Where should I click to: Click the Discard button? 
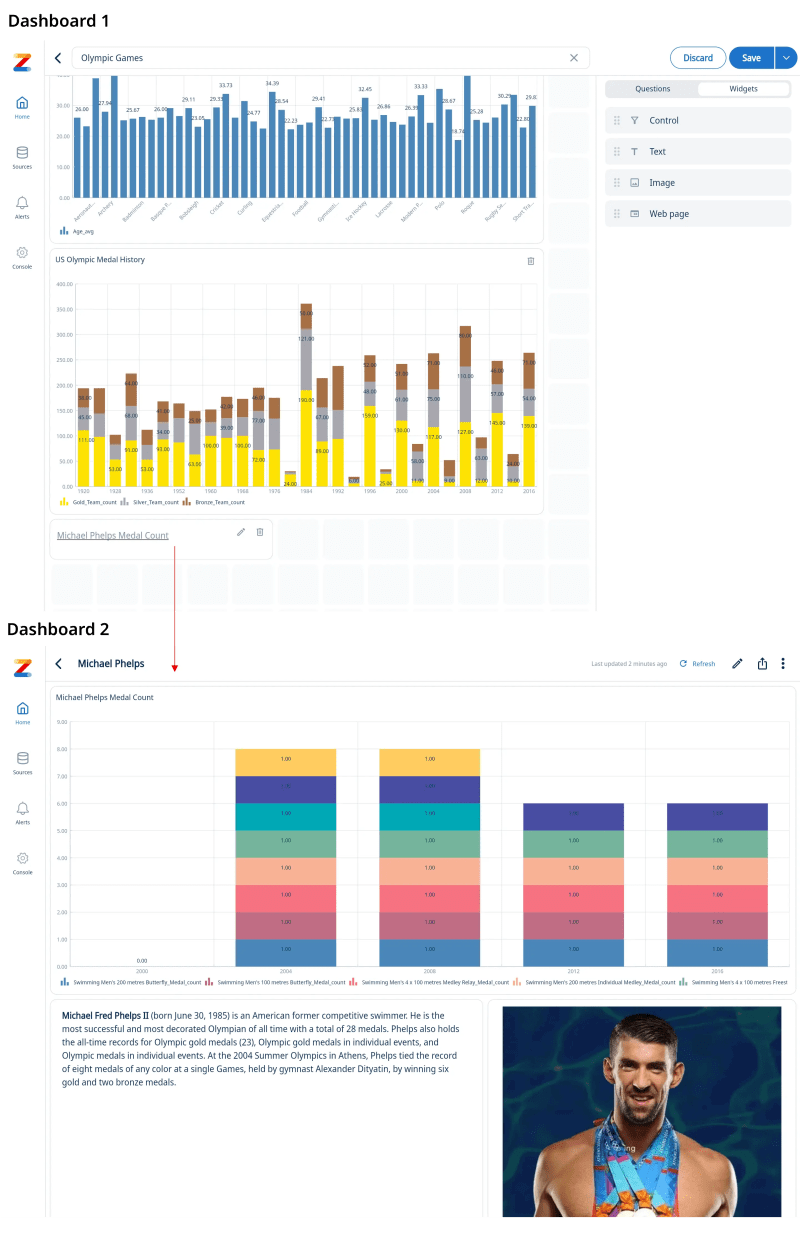coord(697,58)
